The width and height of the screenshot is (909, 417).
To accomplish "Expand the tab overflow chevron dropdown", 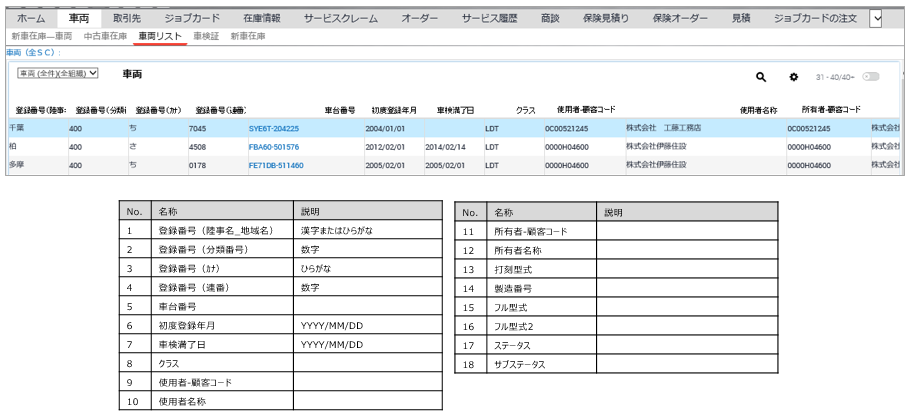I will pyautogui.click(x=877, y=18).
